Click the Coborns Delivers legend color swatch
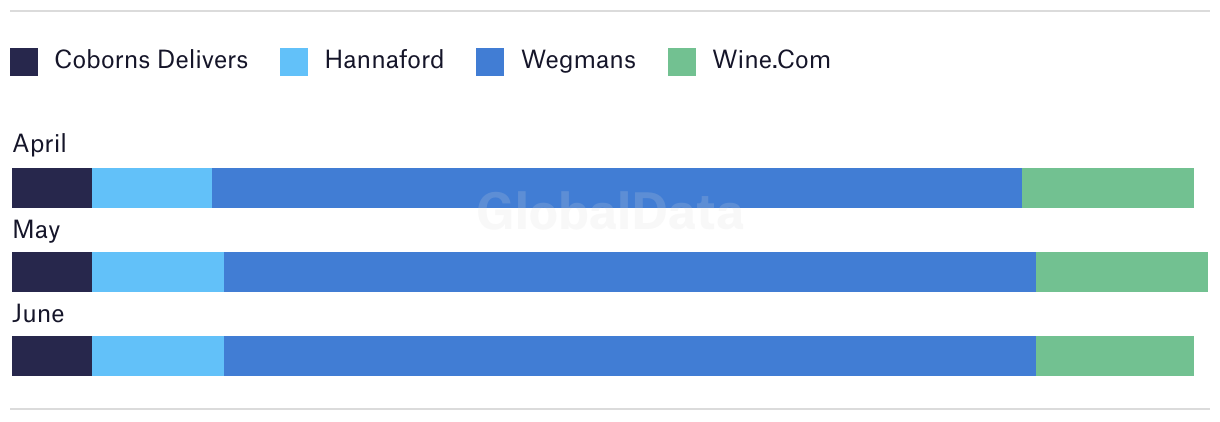Viewport: 1220px width, 422px height. coord(24,62)
